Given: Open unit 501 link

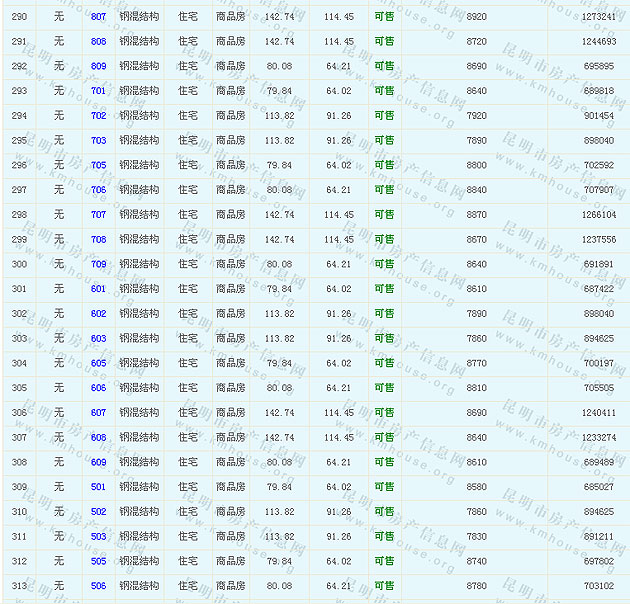Looking at the screenshot, I should (98, 487).
